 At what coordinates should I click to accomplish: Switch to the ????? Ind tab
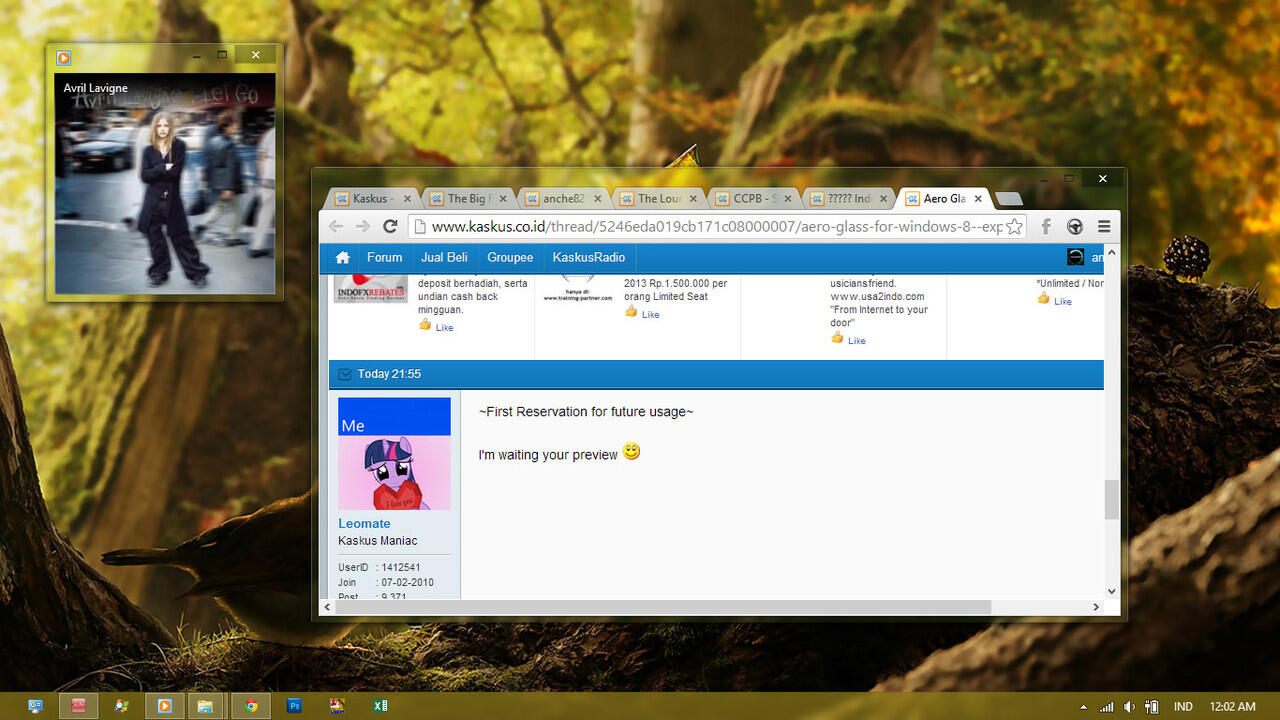849,199
